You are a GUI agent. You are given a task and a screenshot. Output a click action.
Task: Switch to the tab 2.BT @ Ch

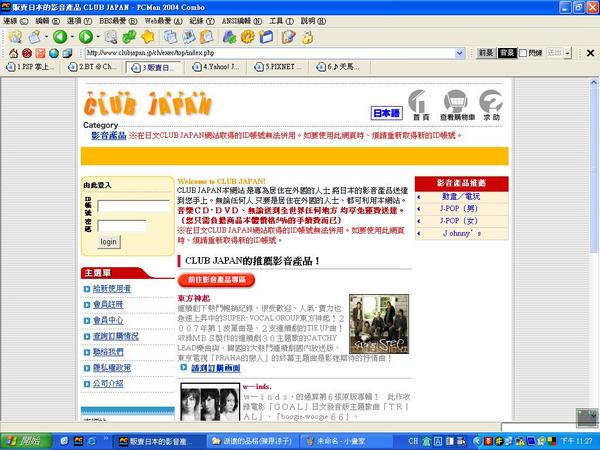[93, 67]
